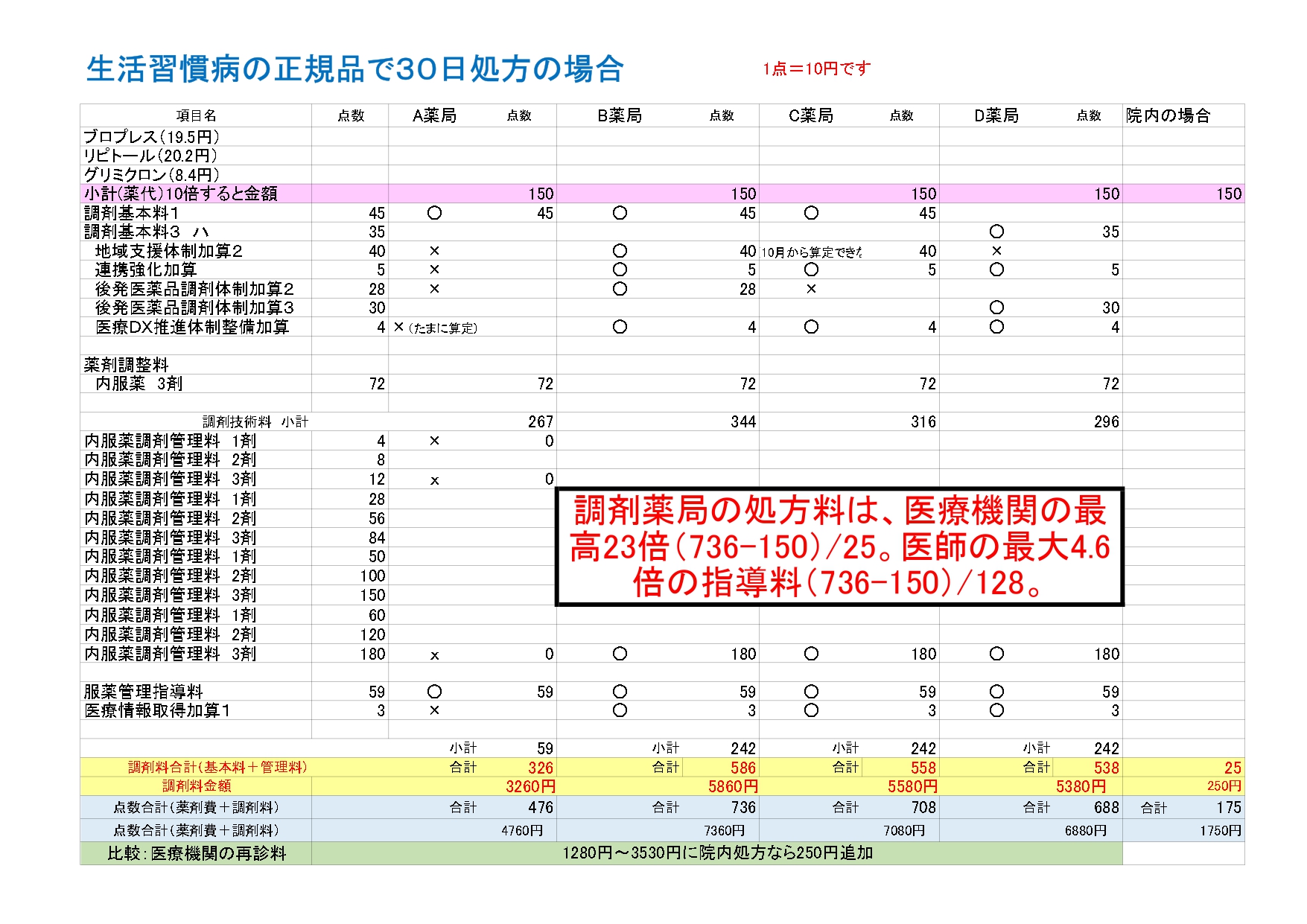Screen dimensions: 1307x924
Task: Click the 250円 amount in the 院内 column
Action: click(x=1224, y=786)
